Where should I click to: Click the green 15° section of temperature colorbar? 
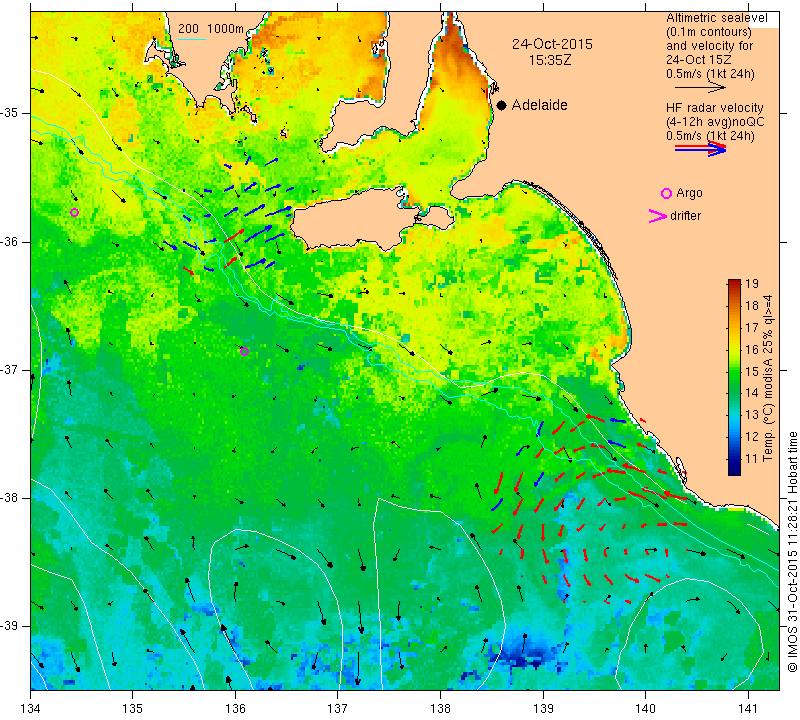click(734, 371)
